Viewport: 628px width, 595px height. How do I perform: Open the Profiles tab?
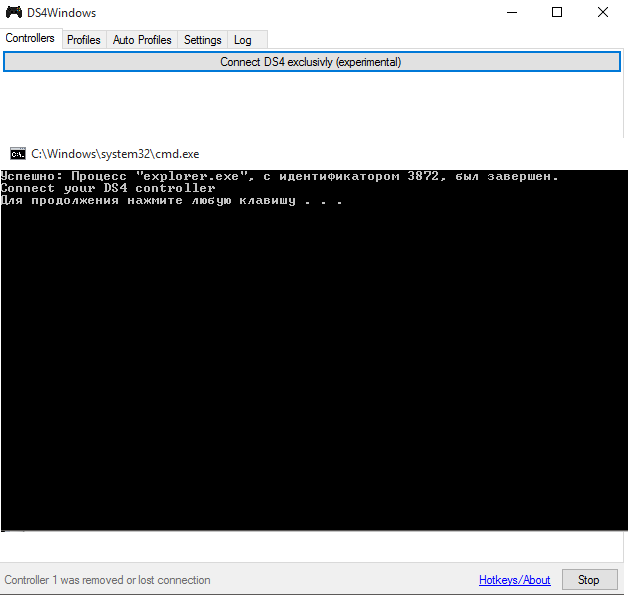84,40
